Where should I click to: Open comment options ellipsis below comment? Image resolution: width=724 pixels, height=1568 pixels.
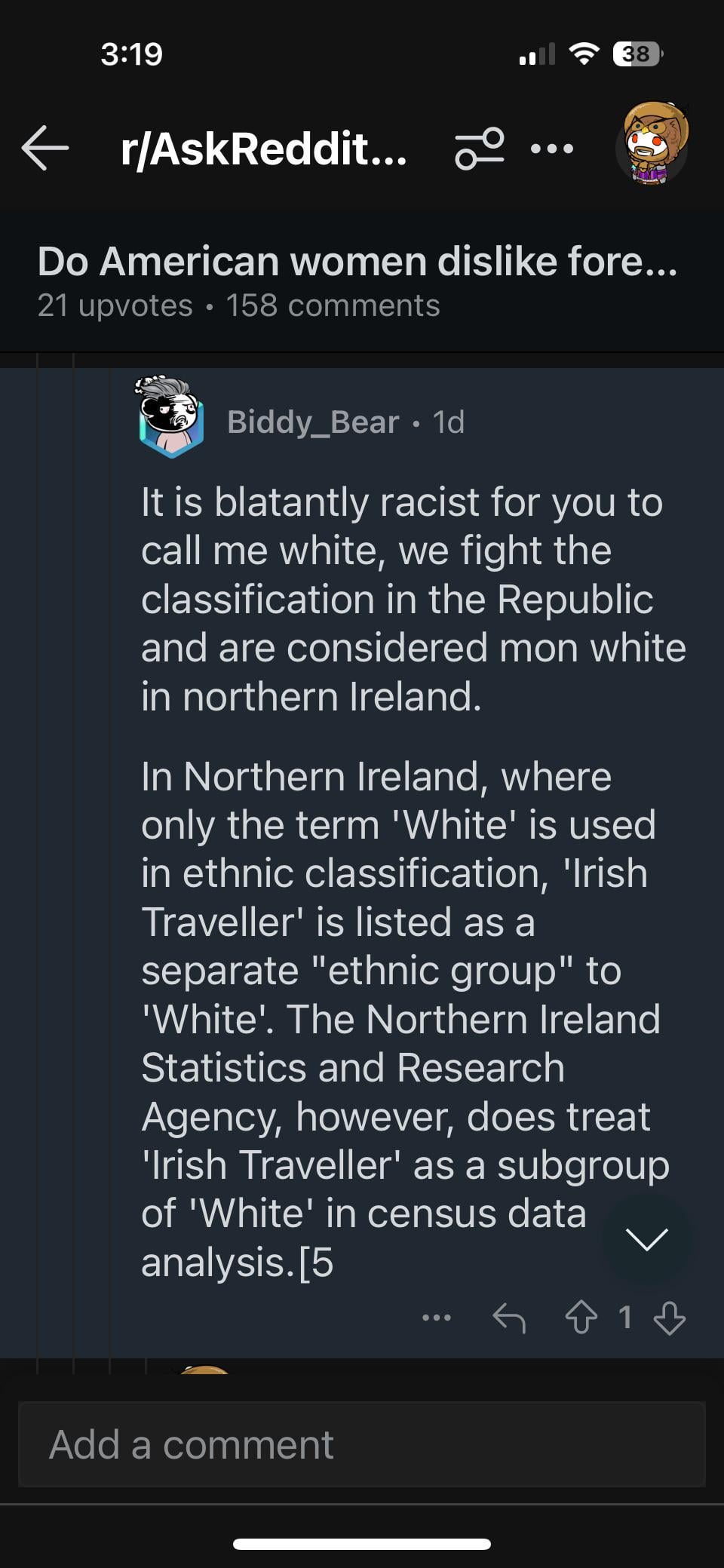437,1318
